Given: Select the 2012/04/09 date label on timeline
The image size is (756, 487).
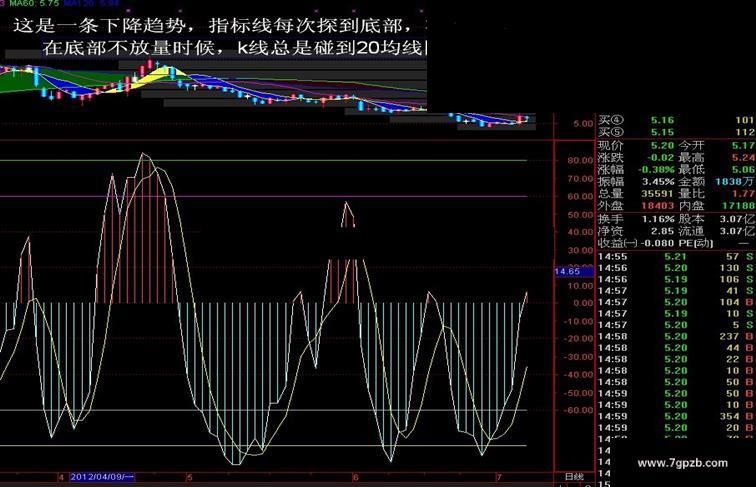Looking at the screenshot, I should [x=102, y=477].
